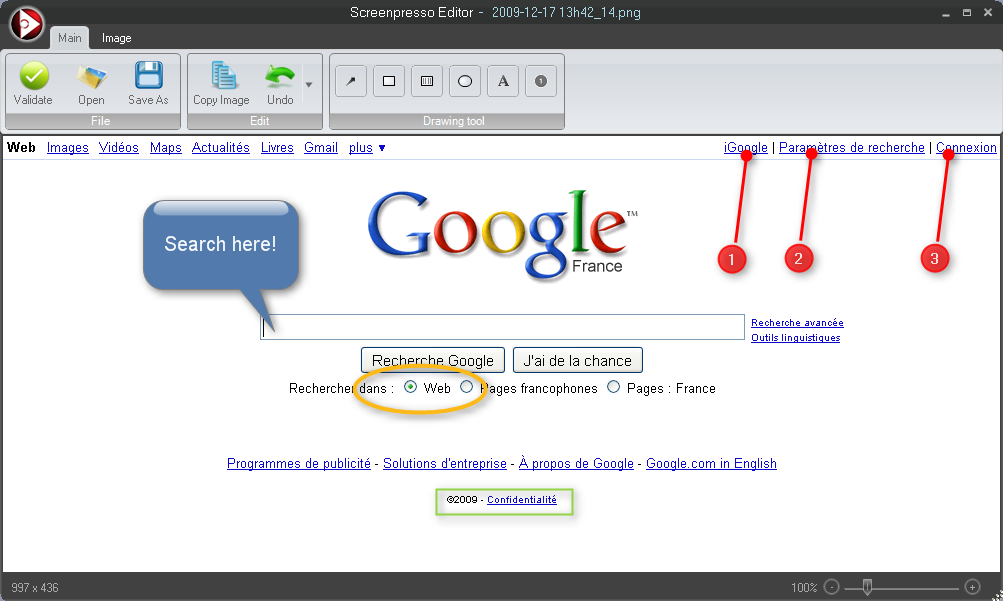This screenshot has height=601, width=1003.
Task: Switch to the Main ribbon tab
Action: (70, 38)
